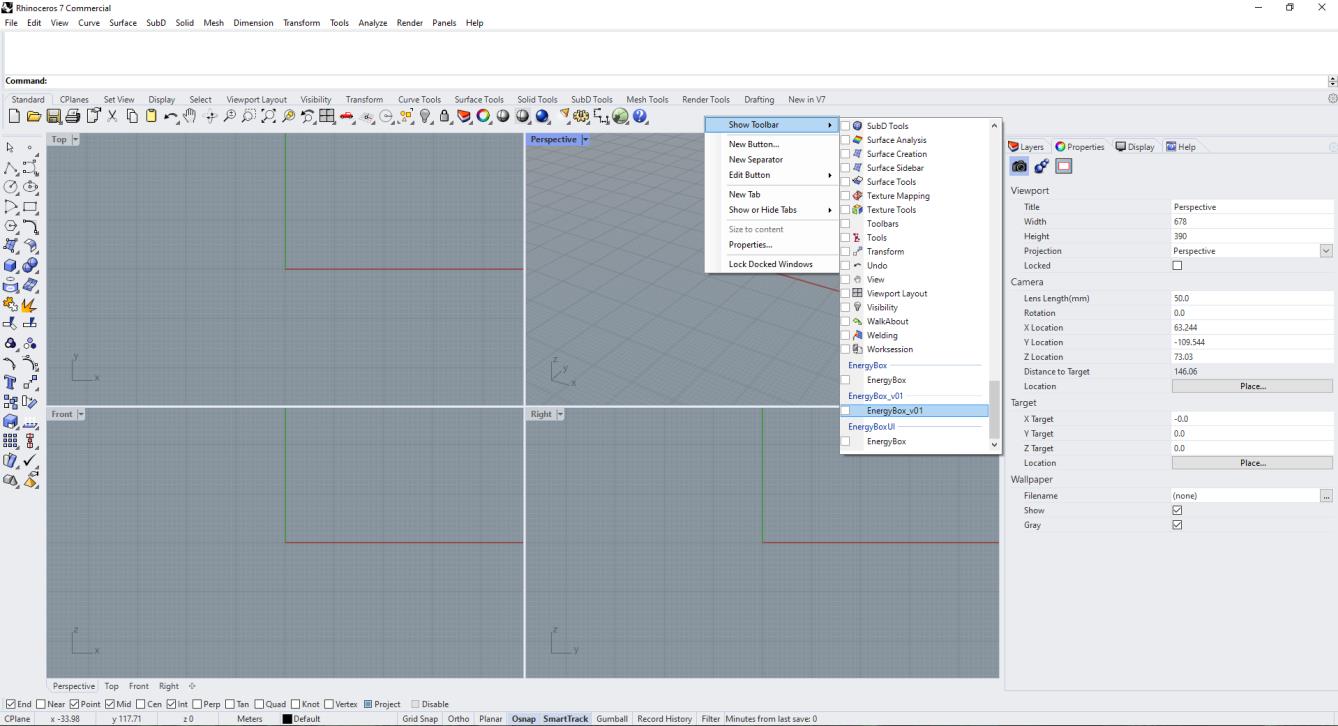The height and width of the screenshot is (726, 1338).
Task: Tick the EnergyBox_v01 toolbar checkbox
Action: pyautogui.click(x=846, y=411)
